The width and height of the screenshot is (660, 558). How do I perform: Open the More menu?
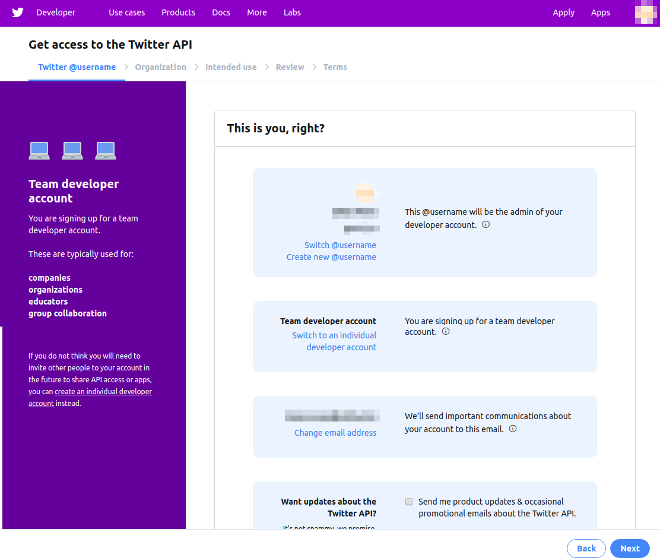pos(257,13)
